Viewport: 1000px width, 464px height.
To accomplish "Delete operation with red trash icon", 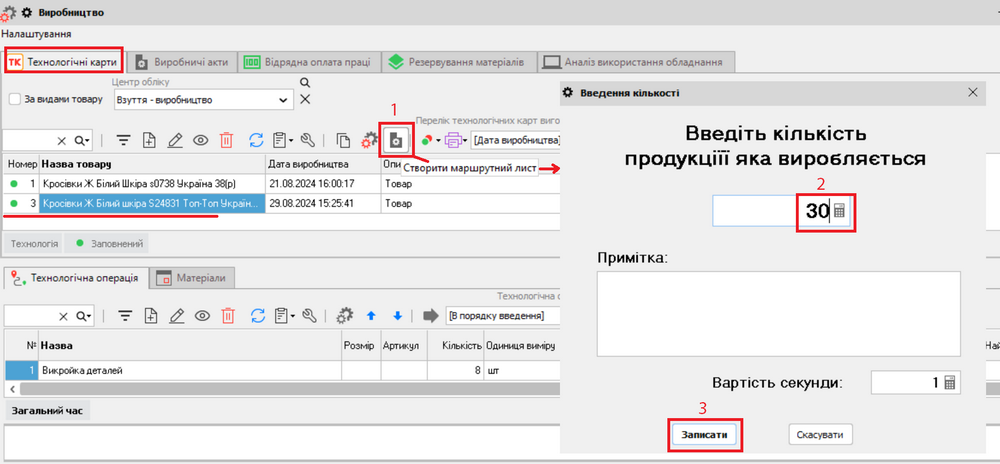I will coord(227,315).
